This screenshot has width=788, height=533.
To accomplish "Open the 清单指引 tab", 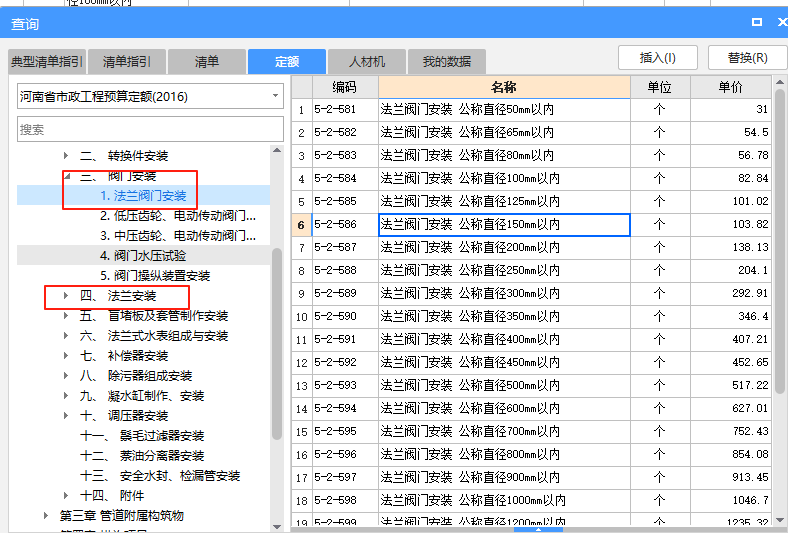I will tap(127, 62).
